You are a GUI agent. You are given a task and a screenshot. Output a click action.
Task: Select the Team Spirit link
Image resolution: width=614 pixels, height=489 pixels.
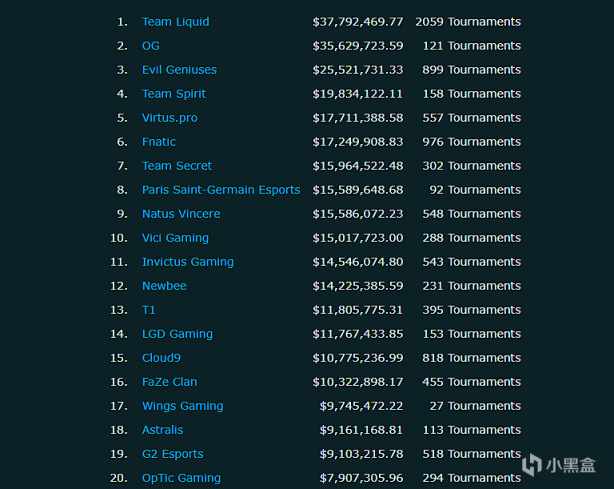click(x=174, y=94)
